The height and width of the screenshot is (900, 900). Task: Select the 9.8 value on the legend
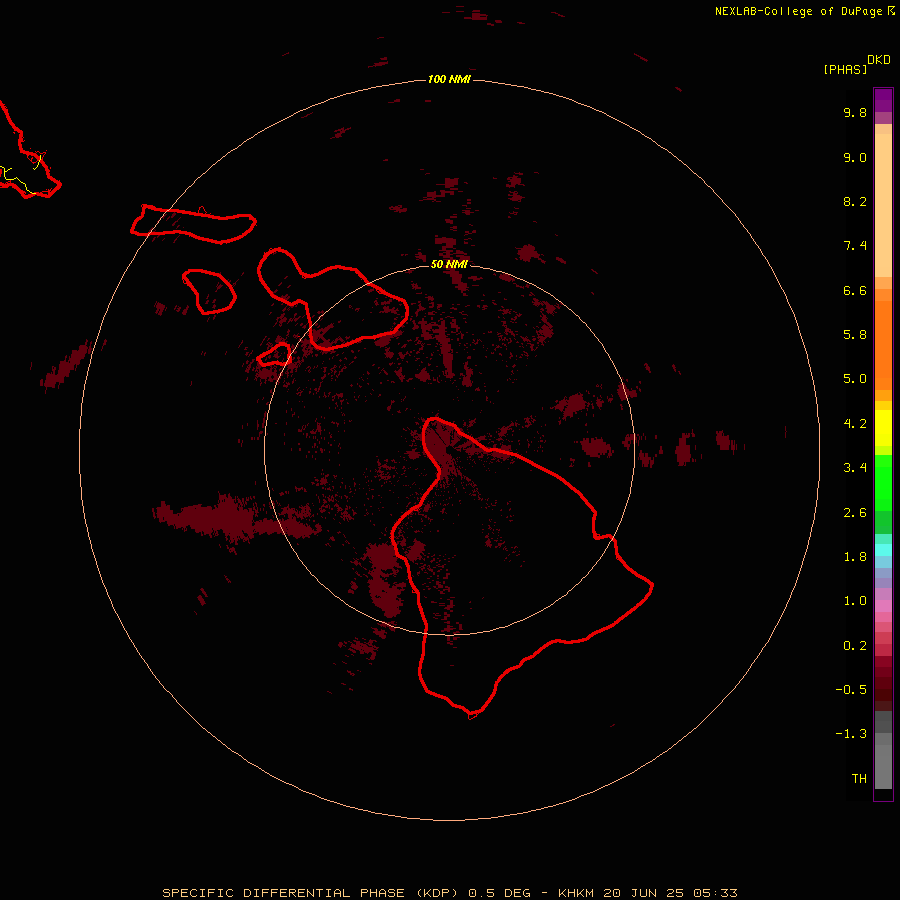(855, 112)
